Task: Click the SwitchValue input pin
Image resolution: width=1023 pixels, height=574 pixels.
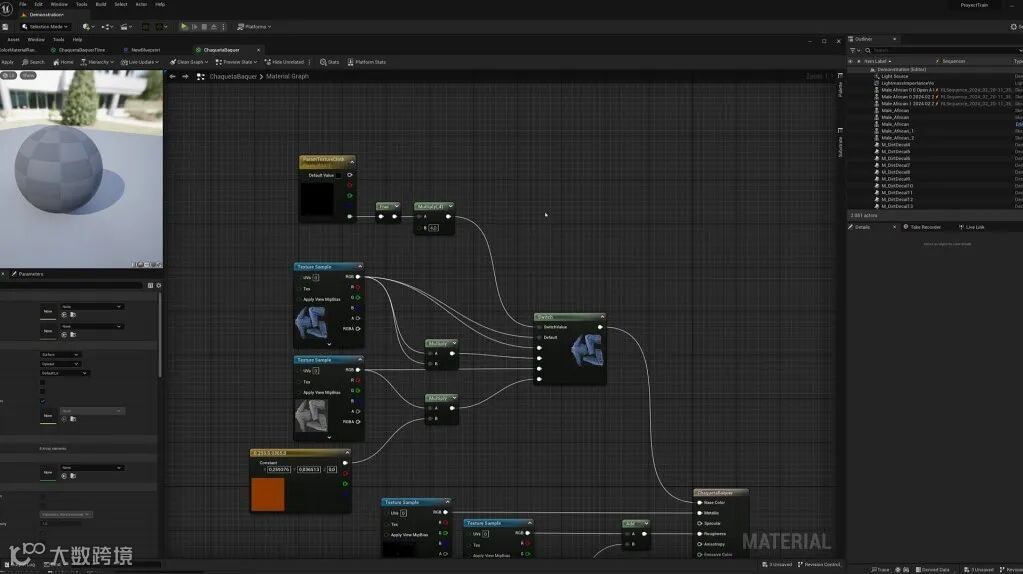Action: 540,327
